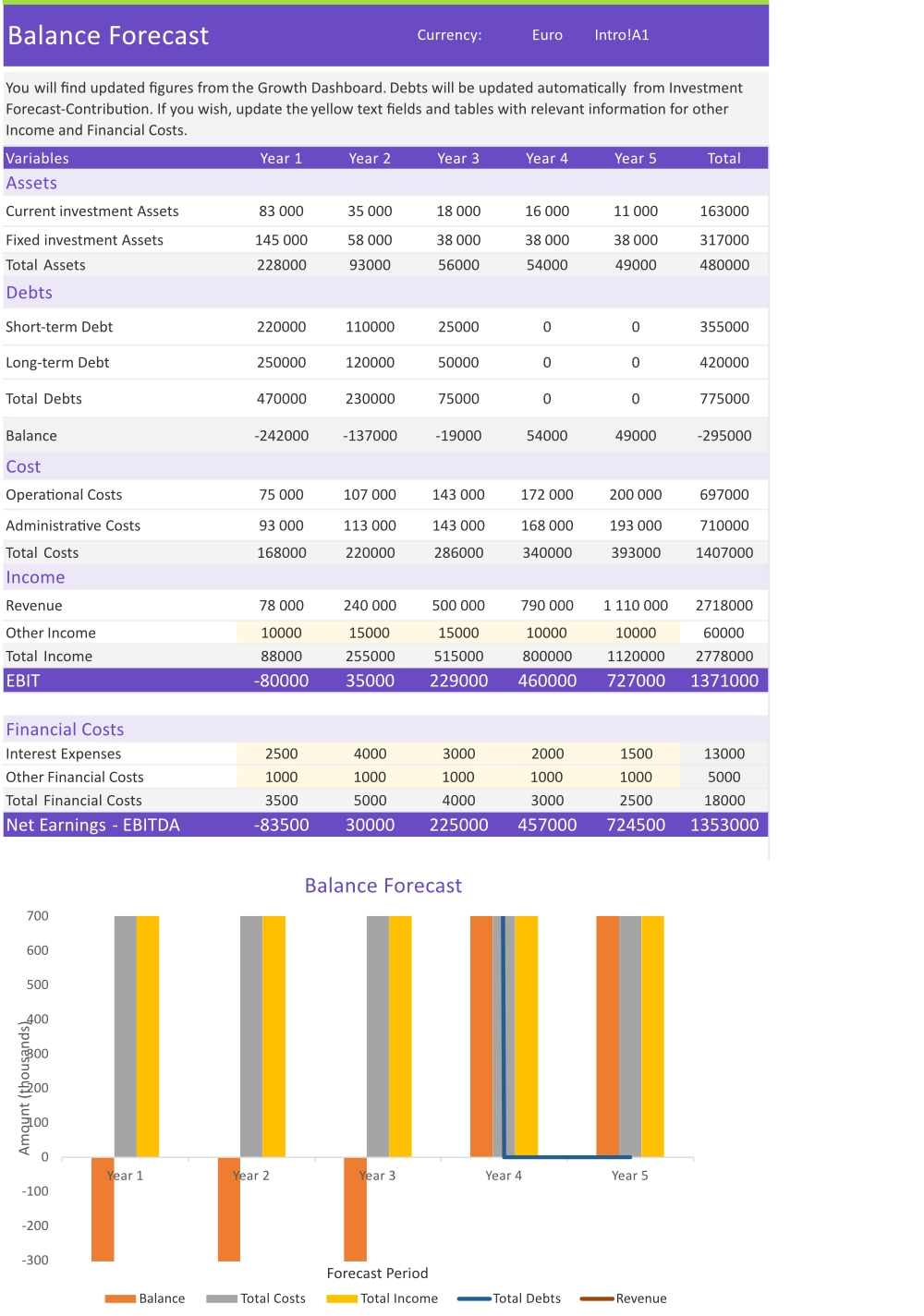Screen dimensions: 924x1316
Task: Select Interest Expenses Year 3 value 3000
Action: click(x=458, y=754)
